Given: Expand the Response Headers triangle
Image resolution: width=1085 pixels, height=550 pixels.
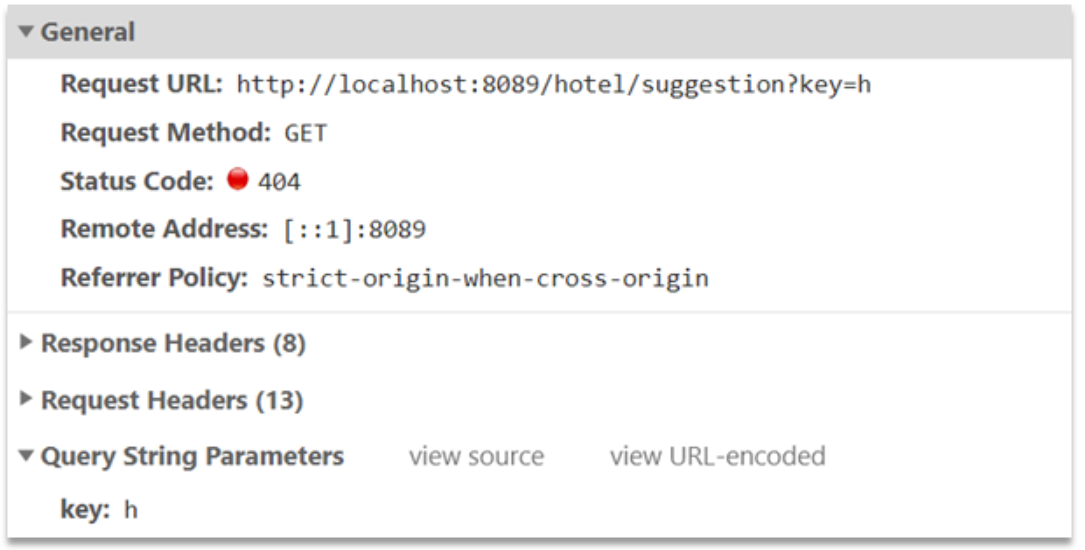Looking at the screenshot, I should coord(27,343).
